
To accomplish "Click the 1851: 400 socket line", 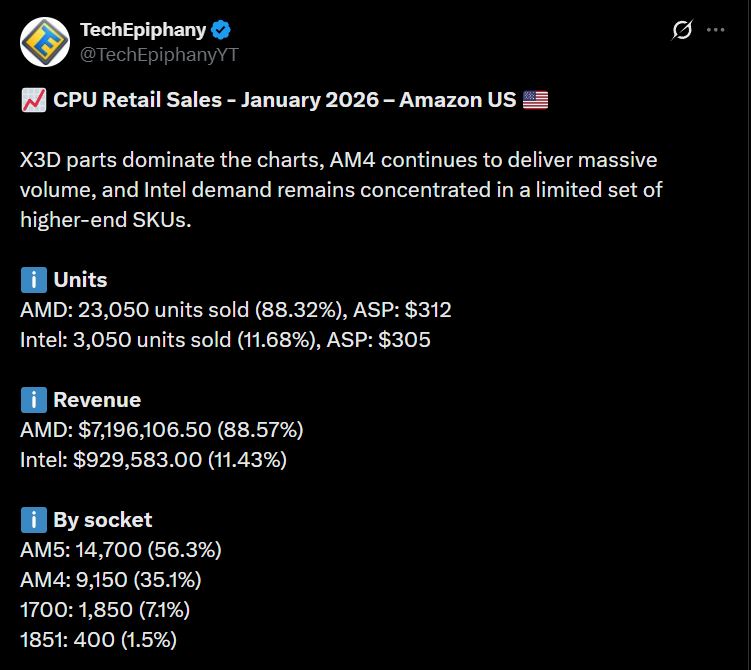I will coord(99,639).
